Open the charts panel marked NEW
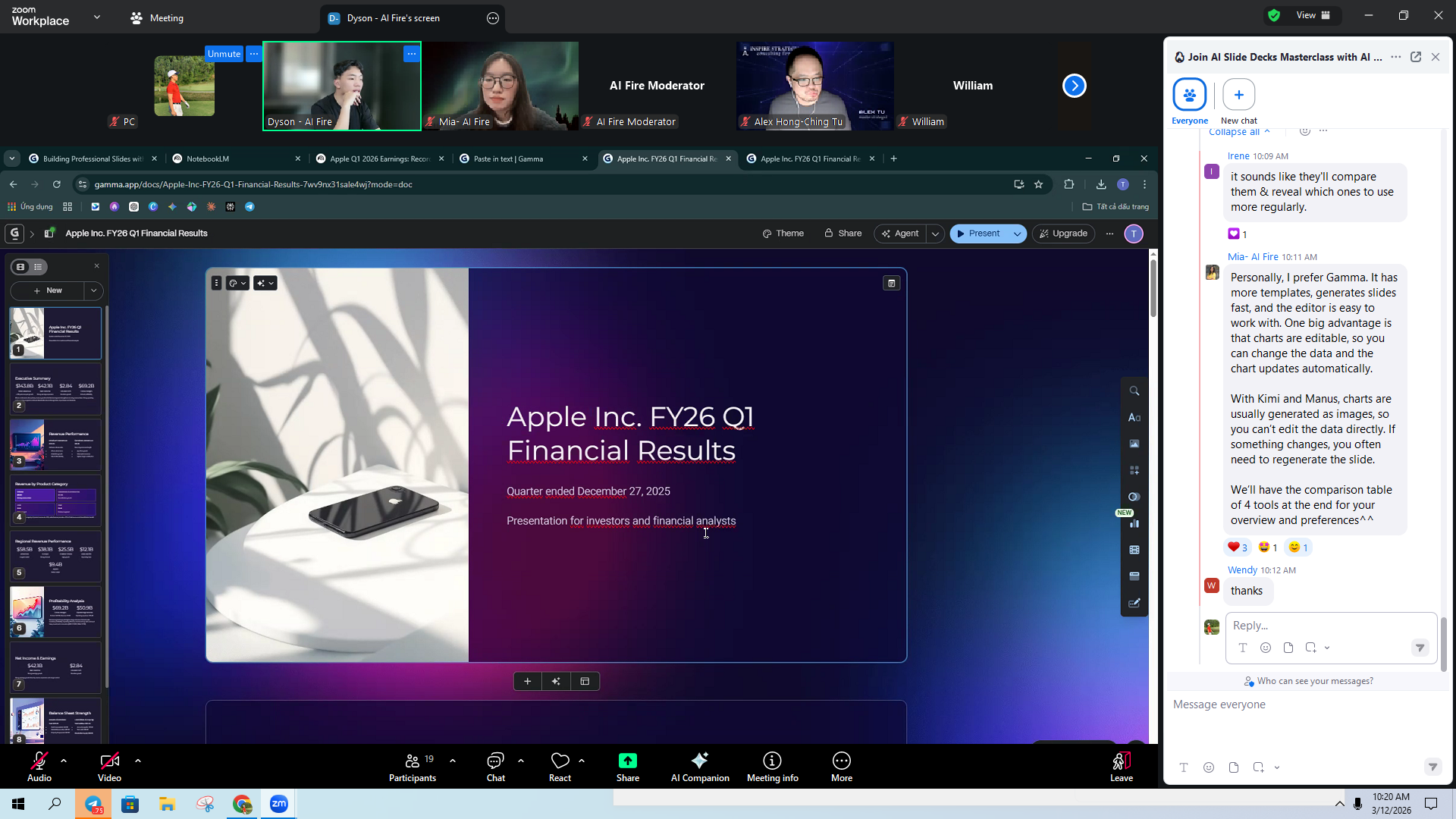 (1134, 523)
